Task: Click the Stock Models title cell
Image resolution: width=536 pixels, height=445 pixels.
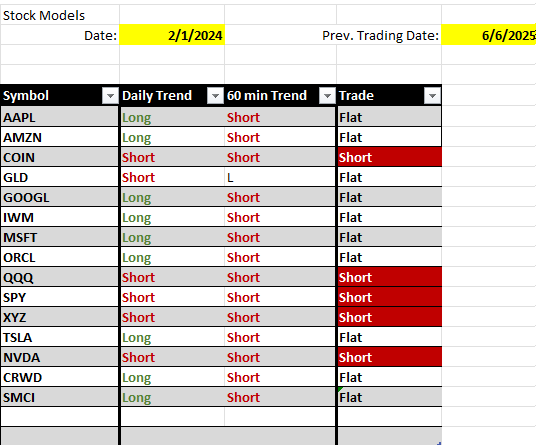Action: [x=60, y=15]
